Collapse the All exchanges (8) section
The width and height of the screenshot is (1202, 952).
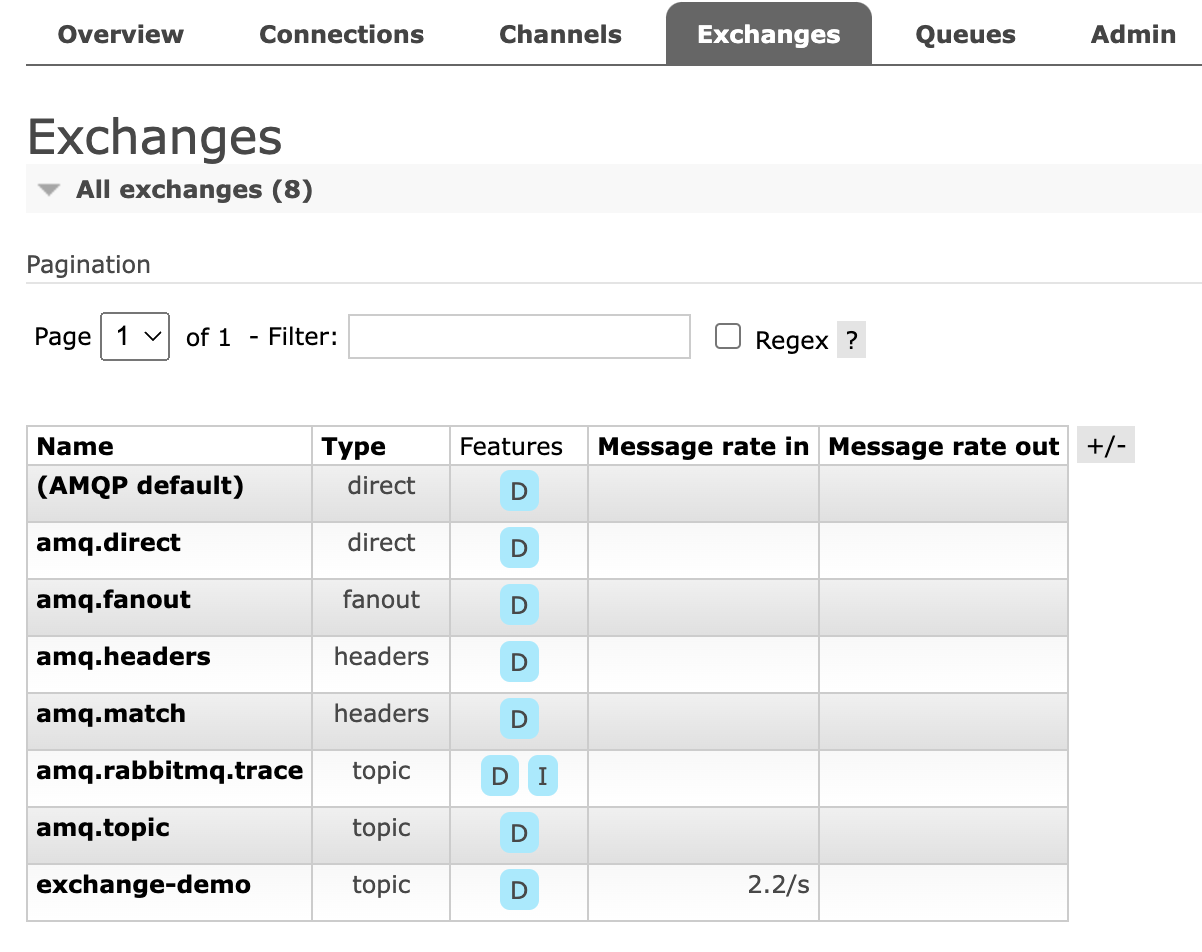[48, 189]
